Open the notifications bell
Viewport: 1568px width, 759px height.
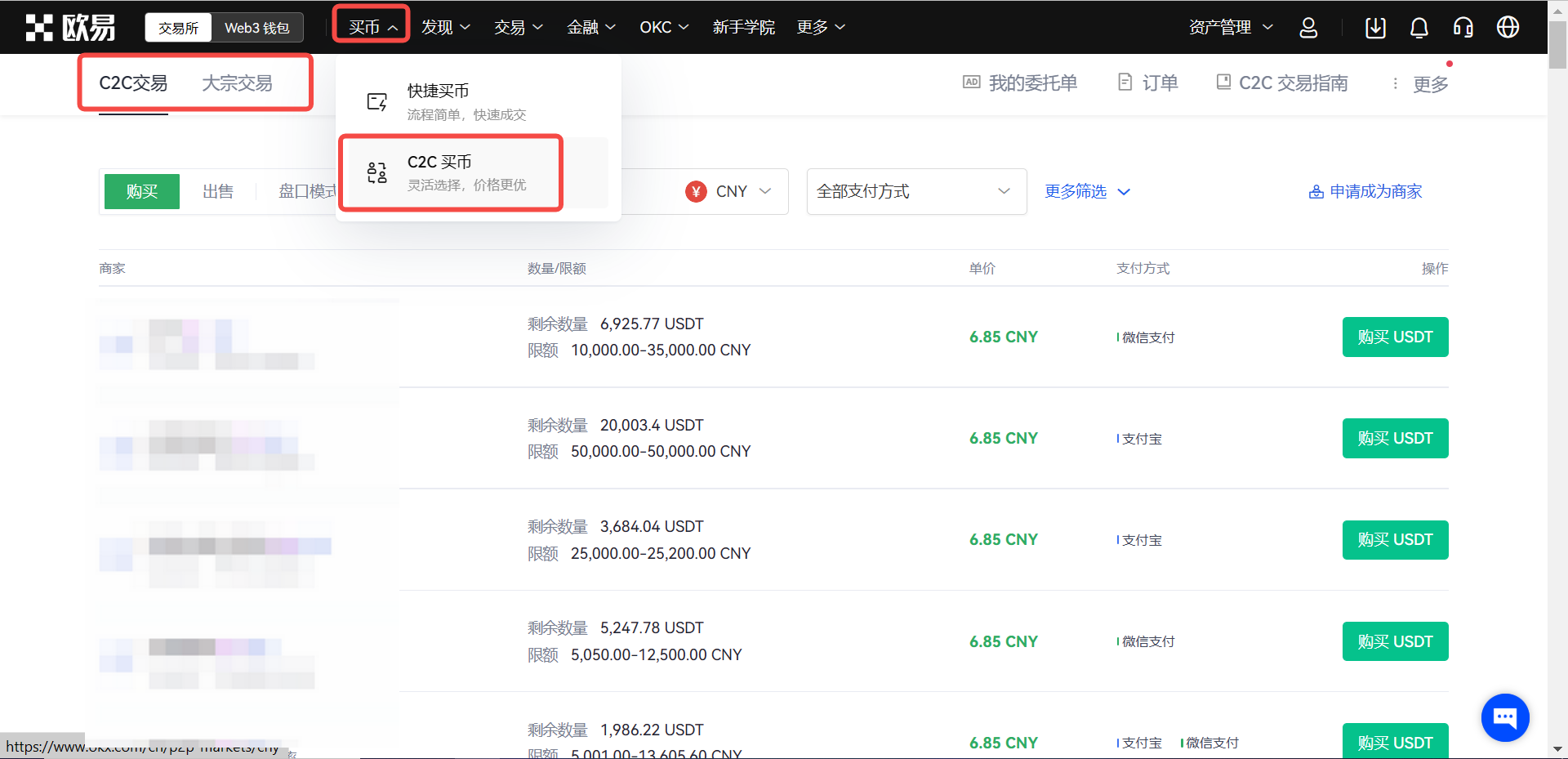point(1419,28)
